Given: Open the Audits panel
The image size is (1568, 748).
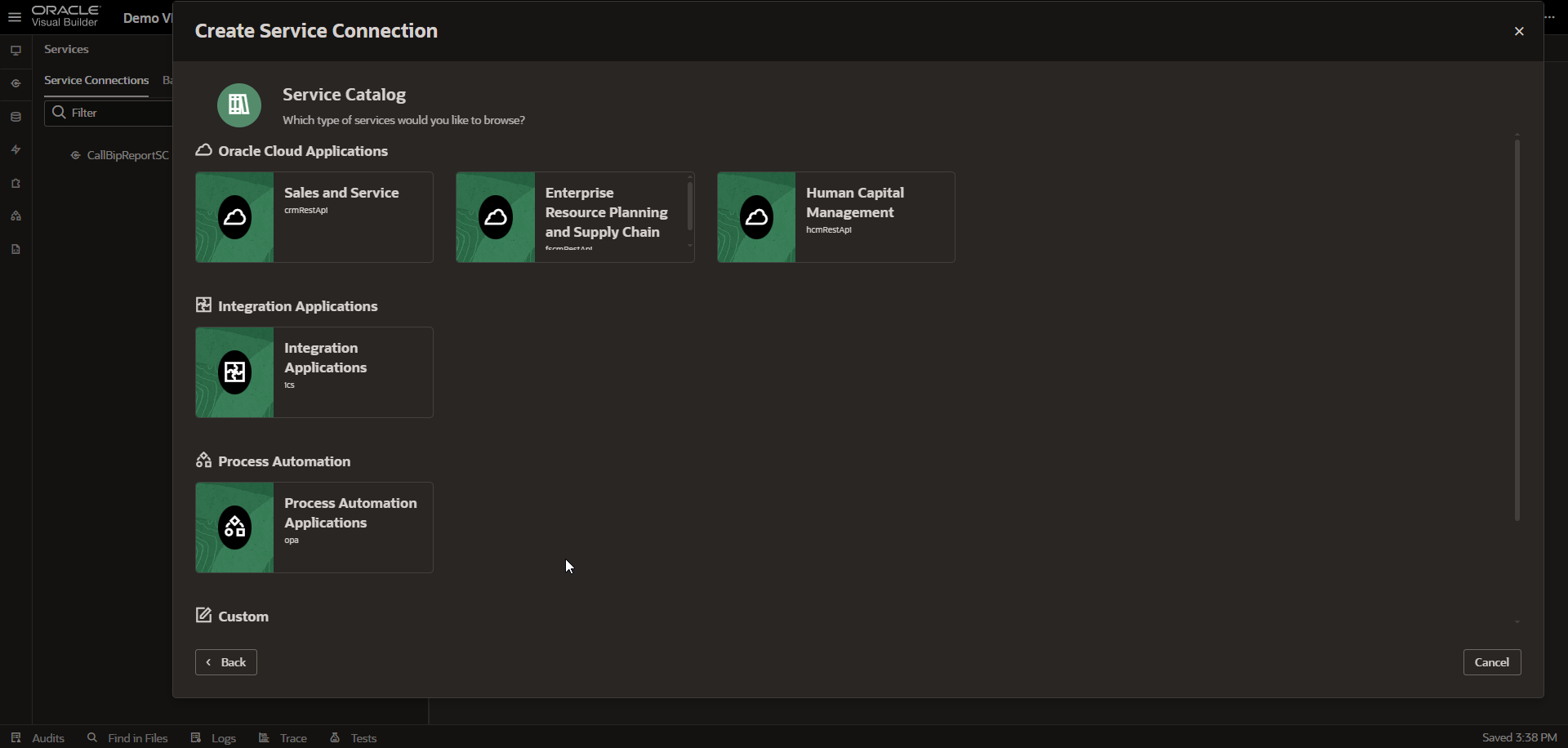Looking at the screenshot, I should pos(38,738).
